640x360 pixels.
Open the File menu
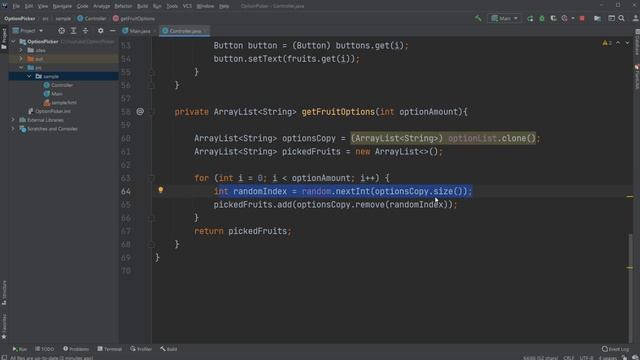(16, 6)
